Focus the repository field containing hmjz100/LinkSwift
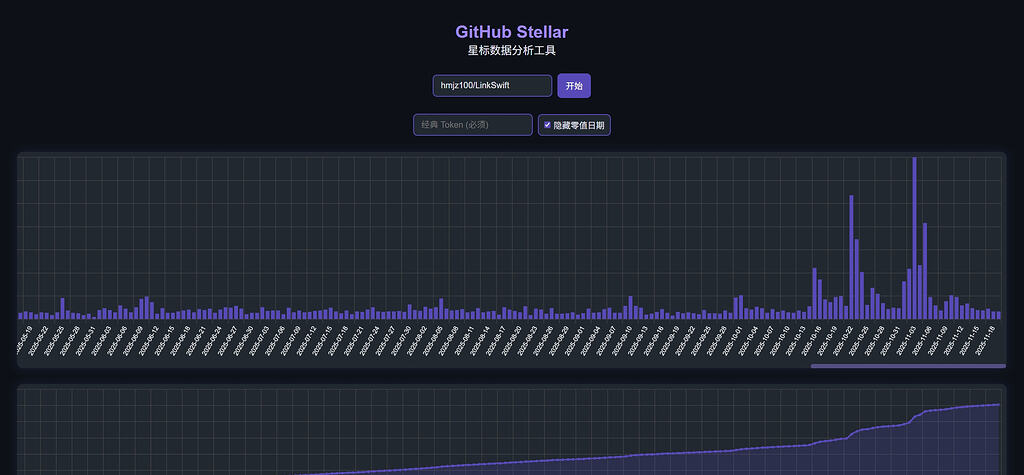 point(492,86)
